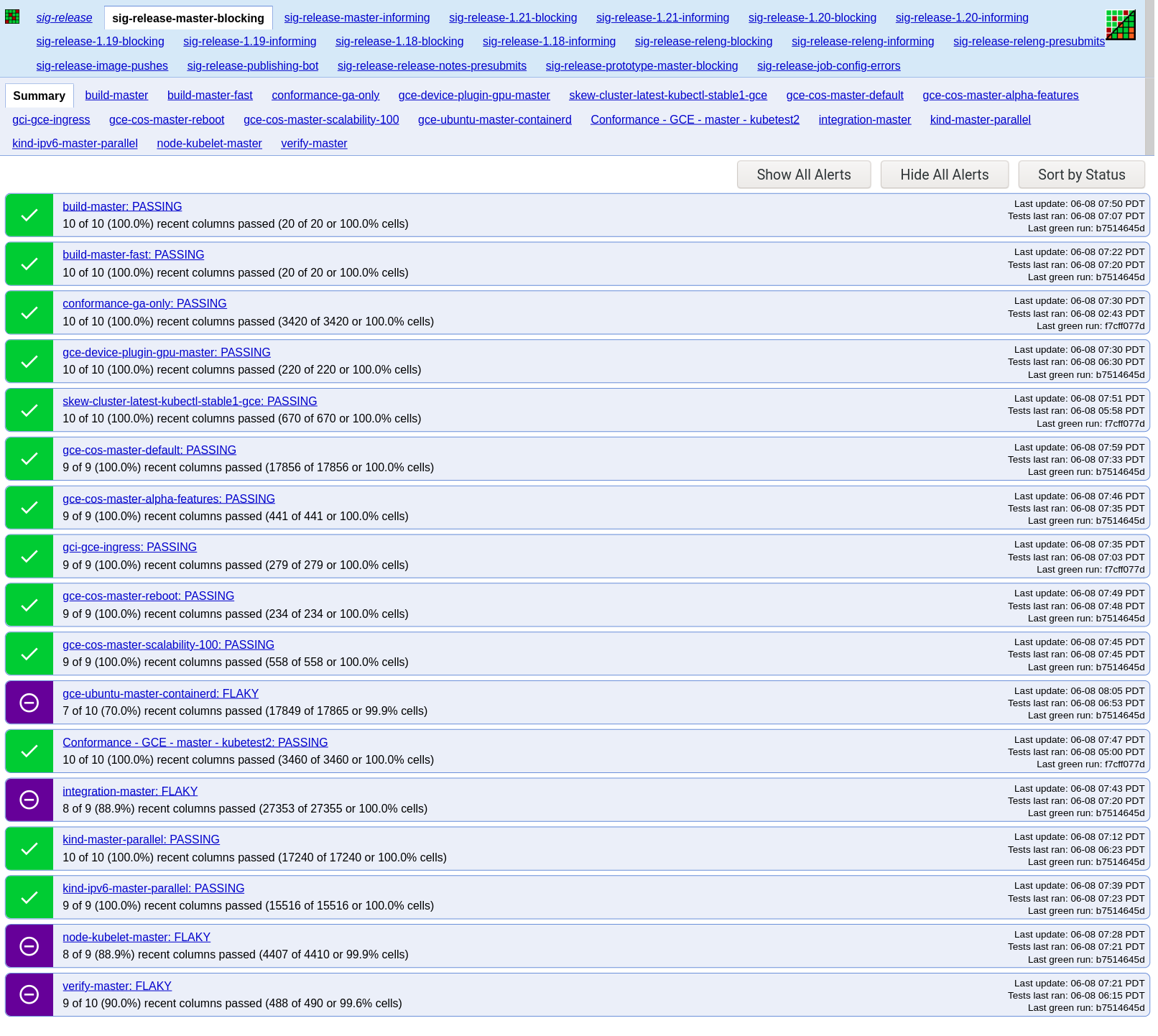The width and height of the screenshot is (1158, 1036).
Task: Open the sig-release-1.21-informing dashboard
Action: [x=662, y=18]
